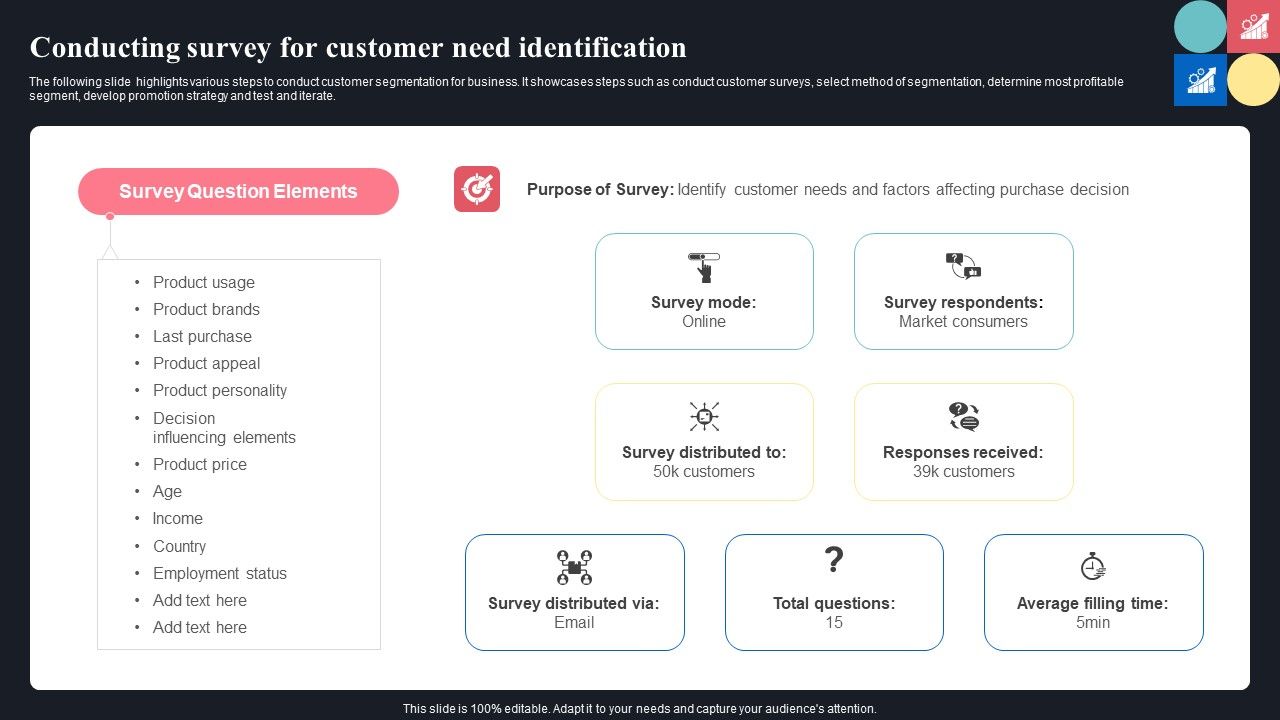Select the stopwatch icon for average filling time
This screenshot has width=1280, height=720.
(x=1093, y=565)
